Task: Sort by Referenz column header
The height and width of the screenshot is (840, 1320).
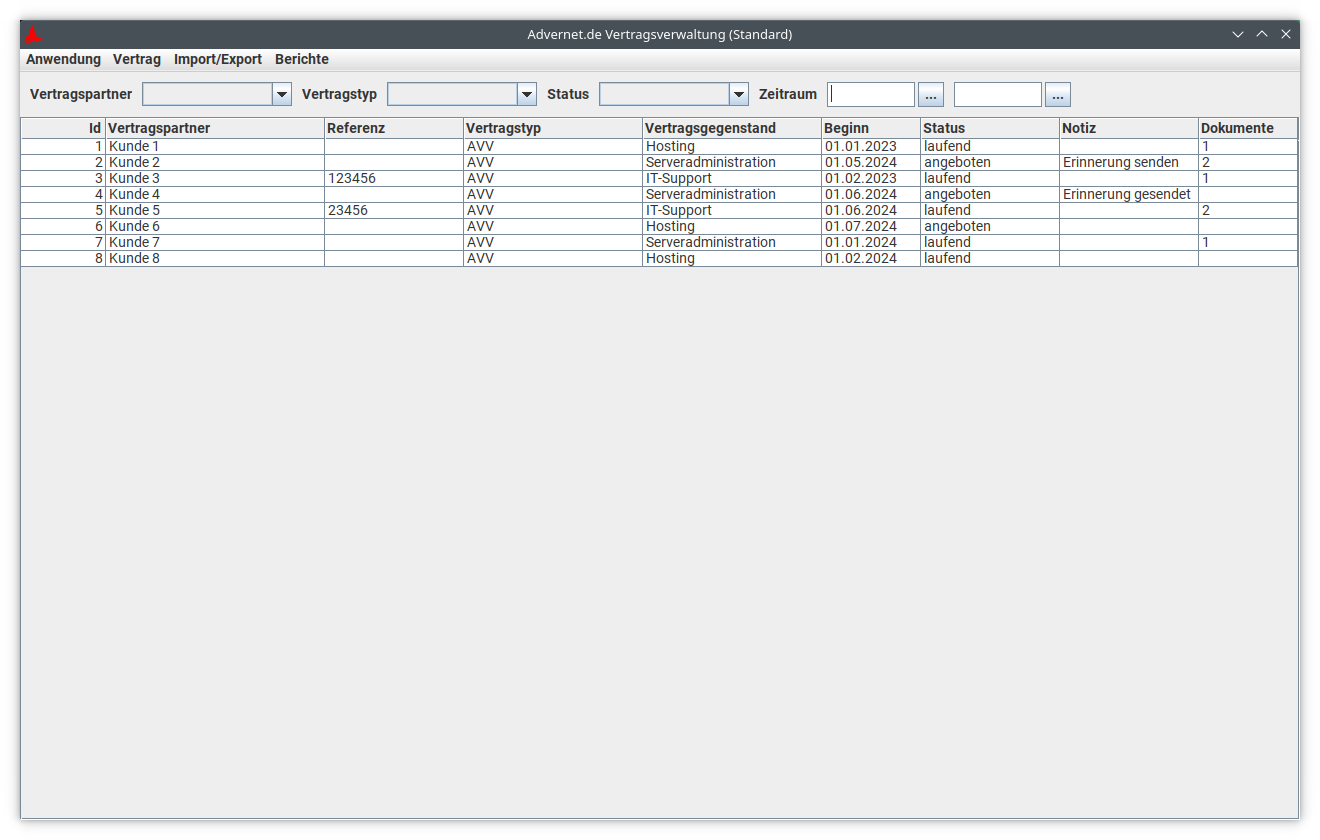Action: tap(394, 128)
